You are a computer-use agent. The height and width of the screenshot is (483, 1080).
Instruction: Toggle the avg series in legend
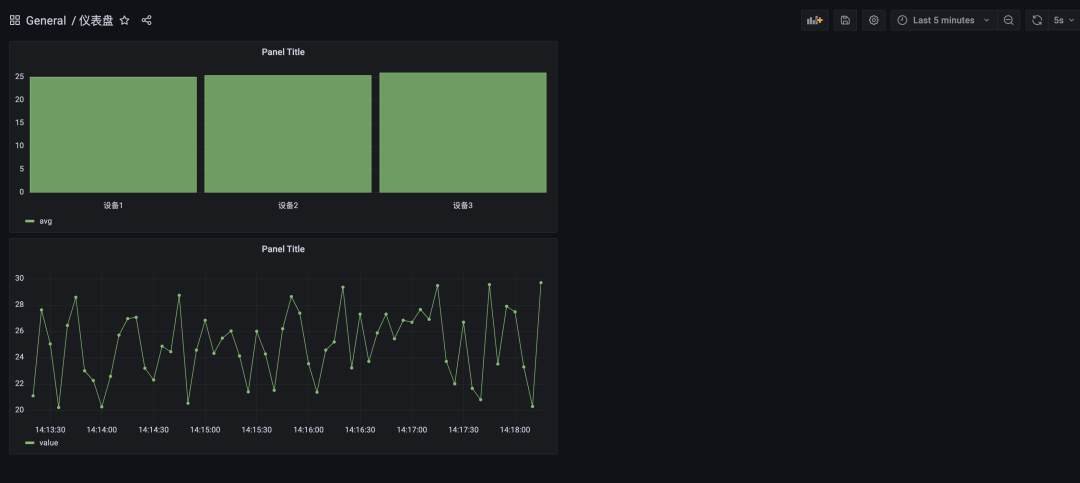46,221
